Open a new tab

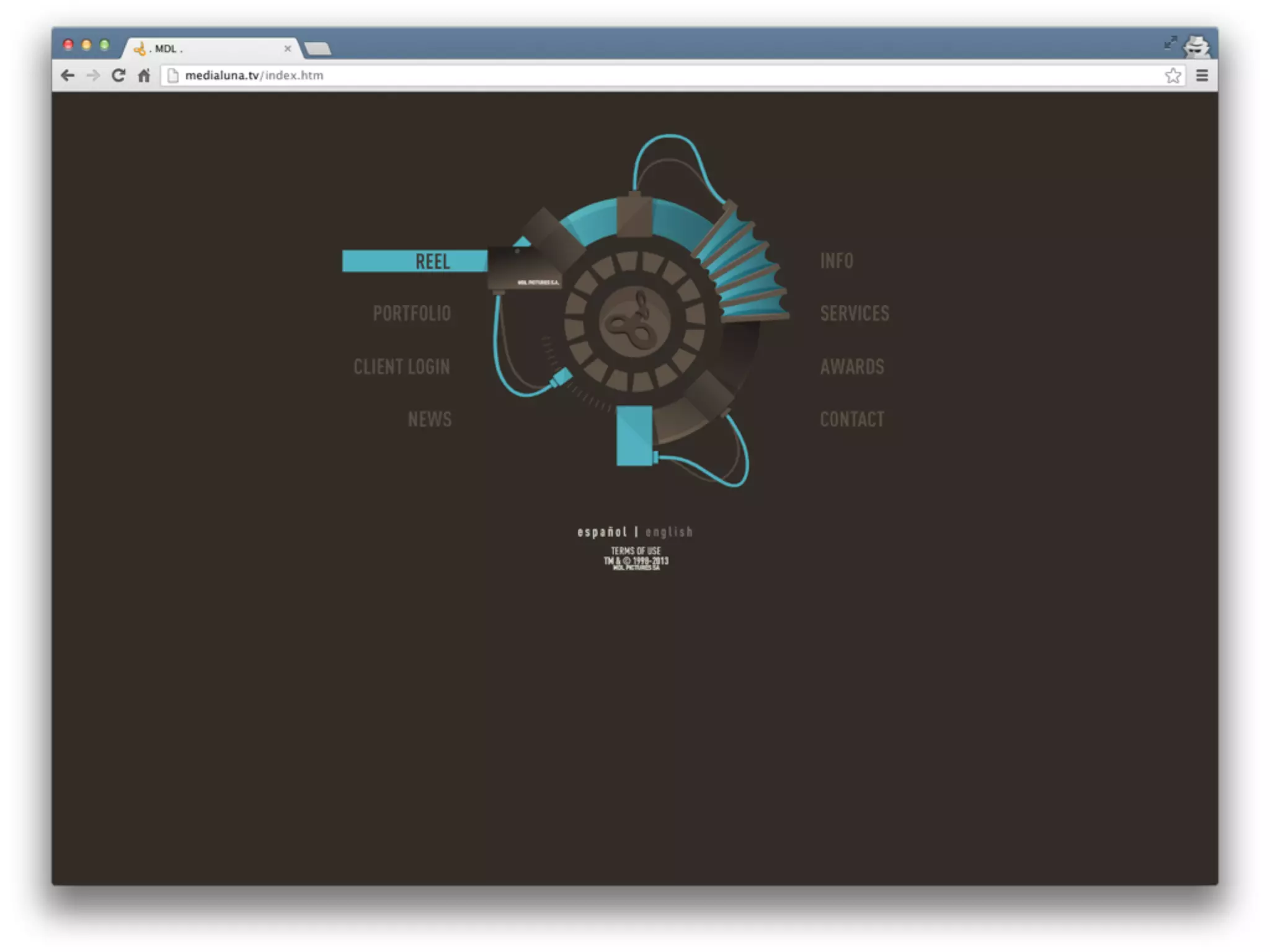point(318,48)
